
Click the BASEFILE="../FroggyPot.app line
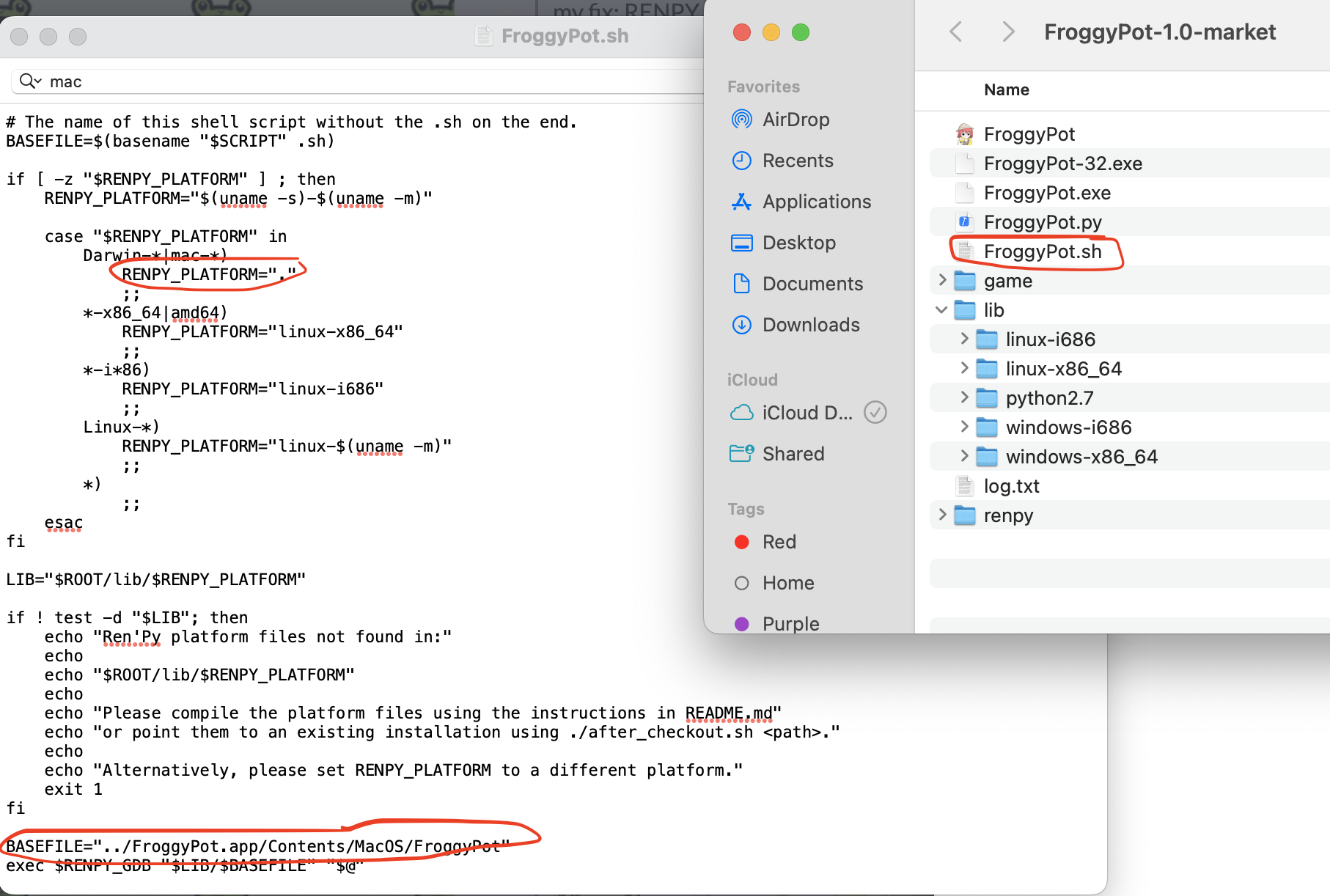pos(258,846)
